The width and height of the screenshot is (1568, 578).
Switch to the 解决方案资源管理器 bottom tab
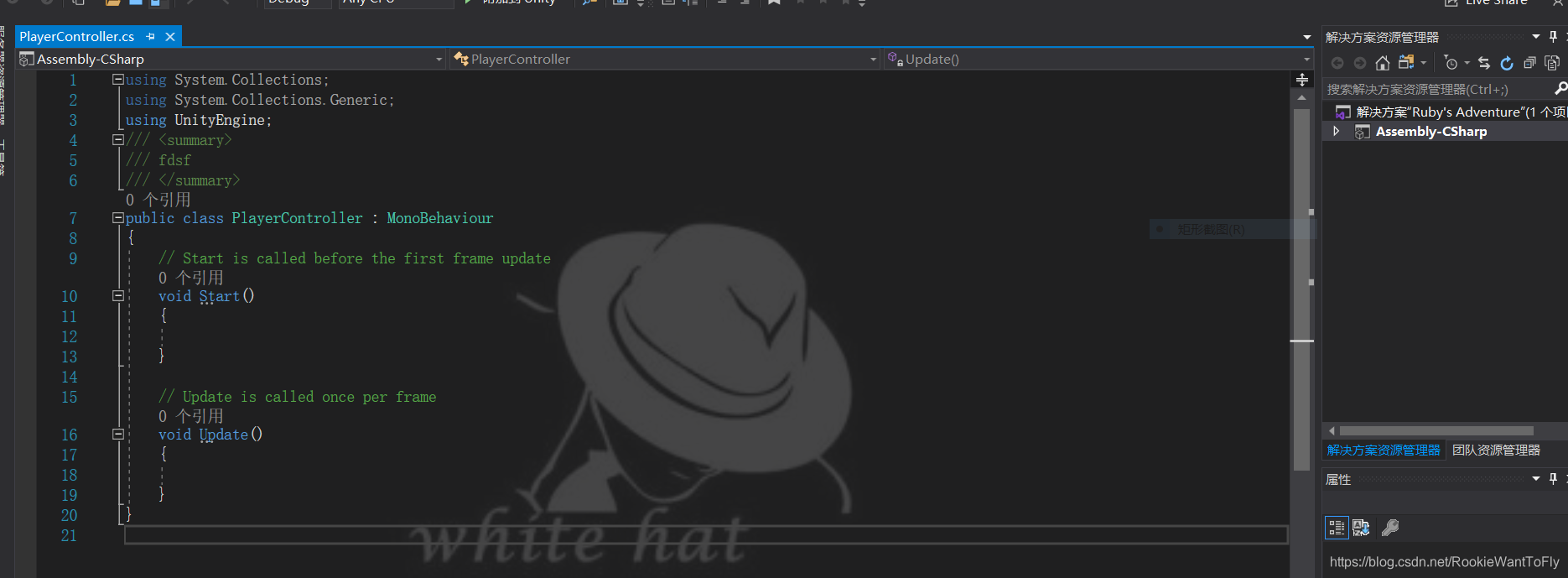tap(1384, 450)
